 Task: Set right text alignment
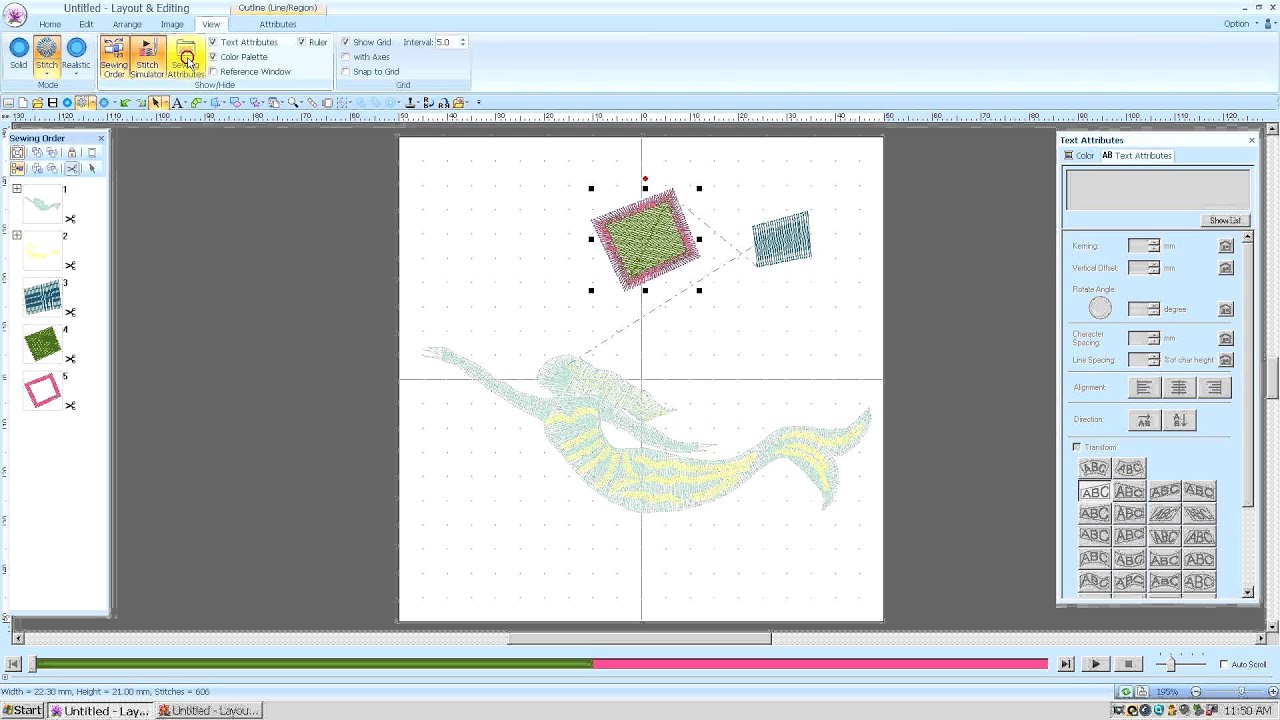[1214, 388]
